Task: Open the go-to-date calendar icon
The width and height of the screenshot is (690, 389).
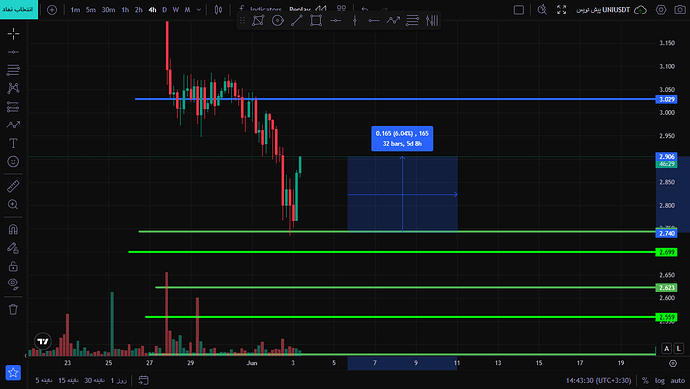Action: [143, 380]
